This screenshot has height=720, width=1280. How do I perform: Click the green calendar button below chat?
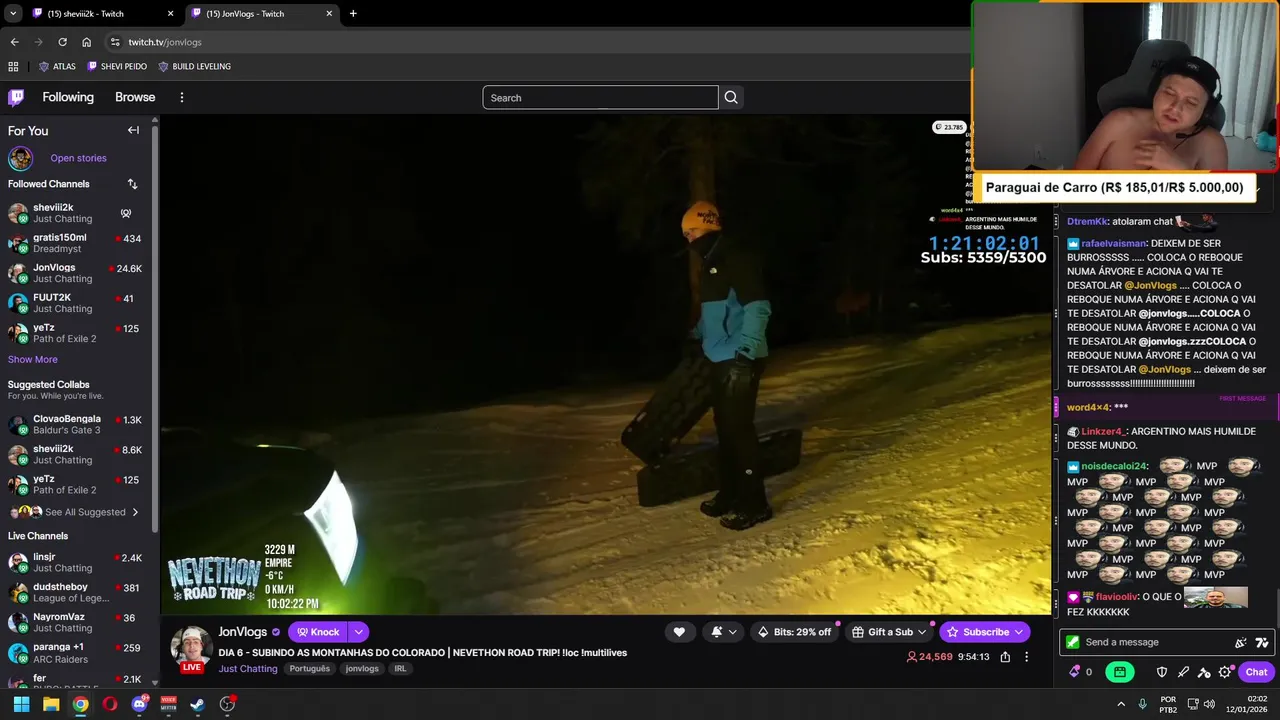1120,672
